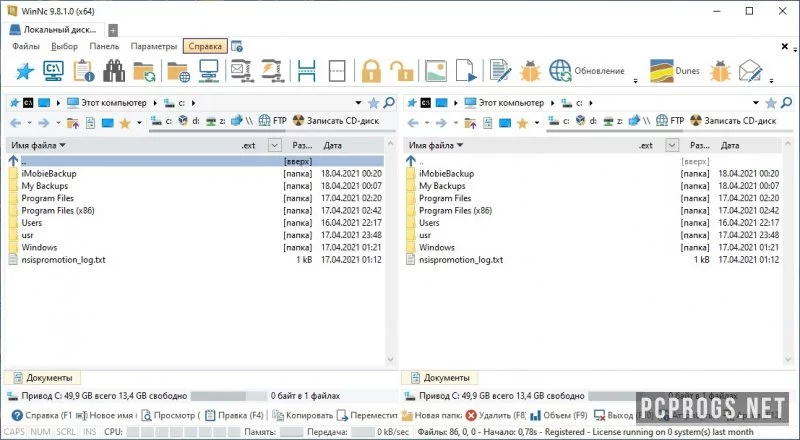Click the document play icon
The image size is (800, 440).
[x=466, y=71]
